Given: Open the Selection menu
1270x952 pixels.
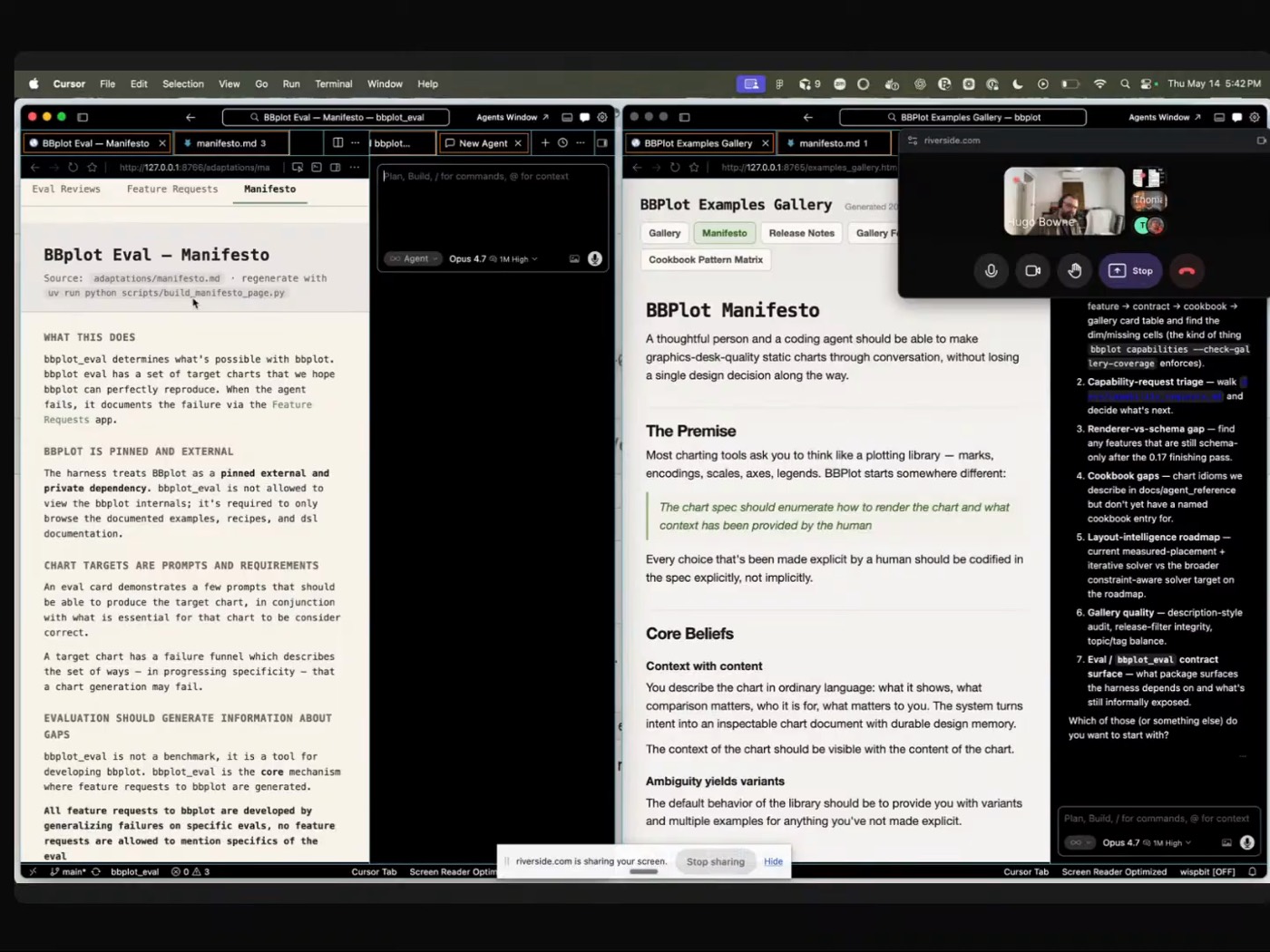Looking at the screenshot, I should point(182,83).
